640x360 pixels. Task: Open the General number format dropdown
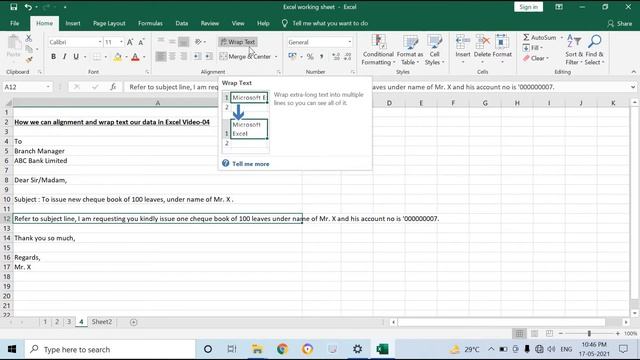pos(349,42)
